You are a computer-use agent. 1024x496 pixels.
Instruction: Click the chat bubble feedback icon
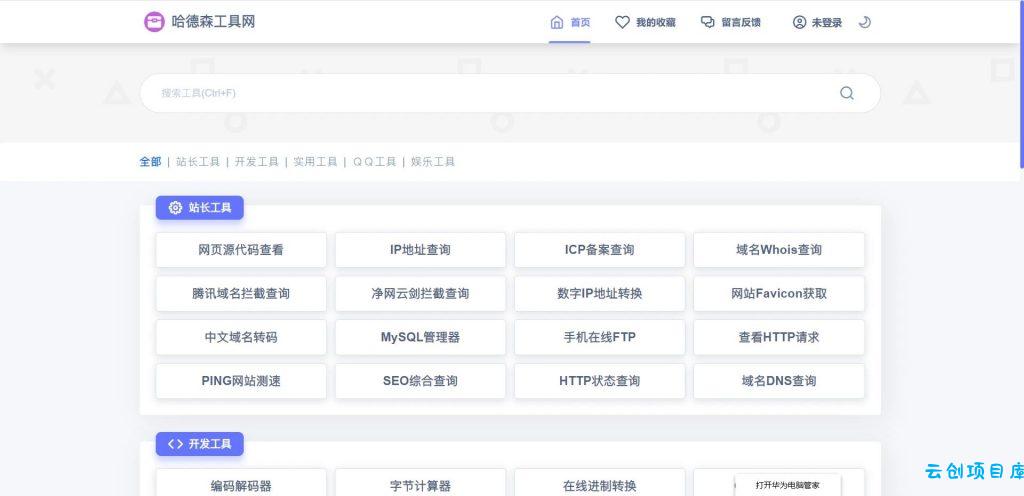click(x=707, y=22)
